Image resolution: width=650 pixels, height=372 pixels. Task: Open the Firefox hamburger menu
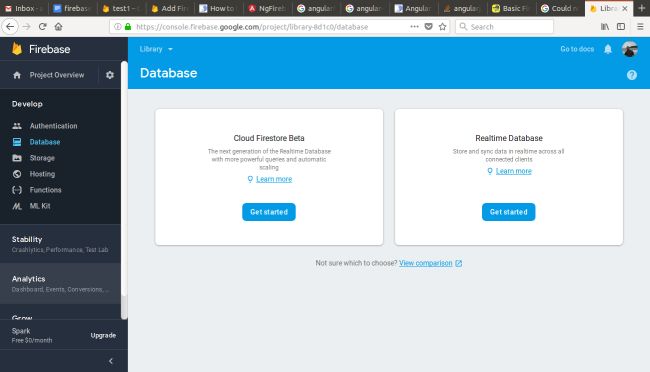click(640, 27)
